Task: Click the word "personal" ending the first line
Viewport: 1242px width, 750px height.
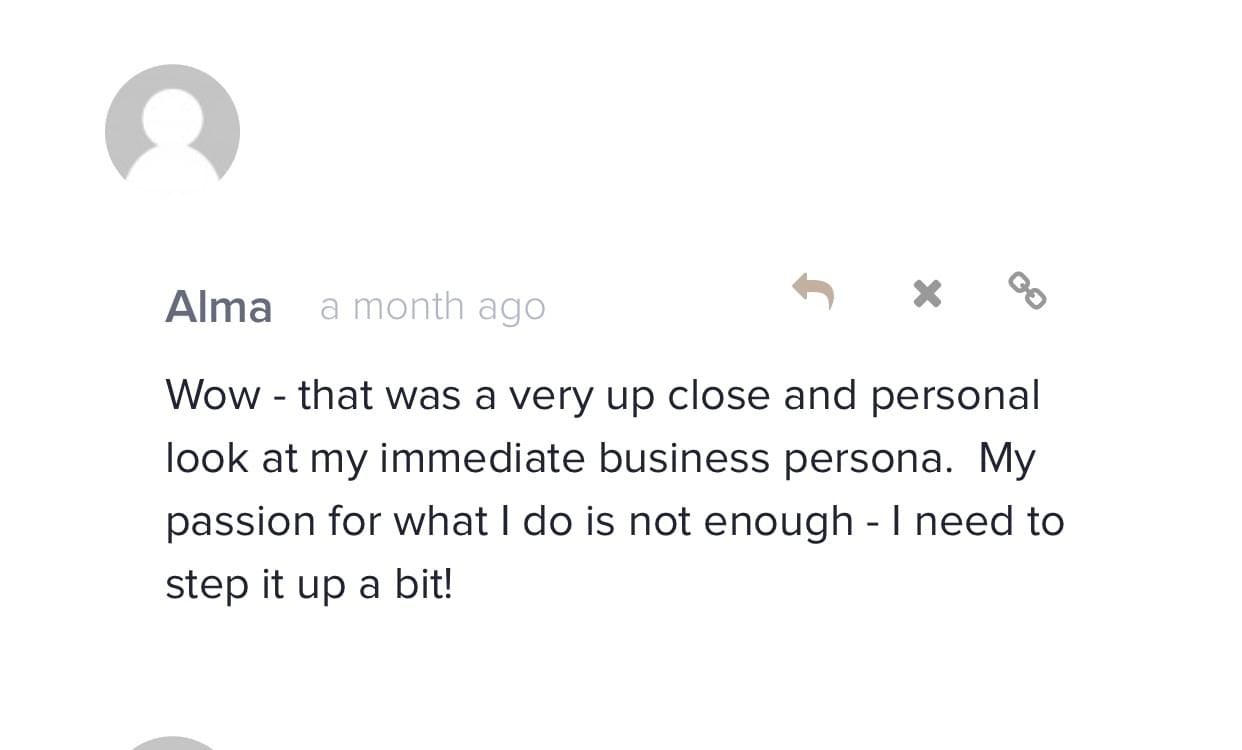Action: 955,397
